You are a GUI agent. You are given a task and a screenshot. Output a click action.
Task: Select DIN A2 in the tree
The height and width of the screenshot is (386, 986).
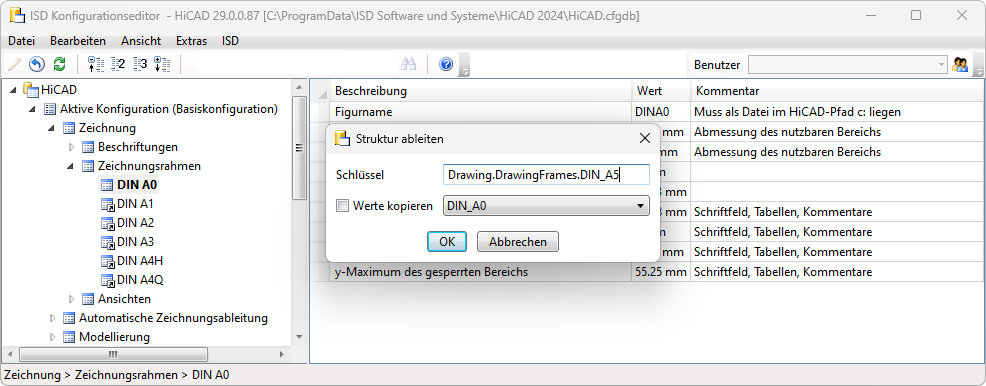pos(135,223)
